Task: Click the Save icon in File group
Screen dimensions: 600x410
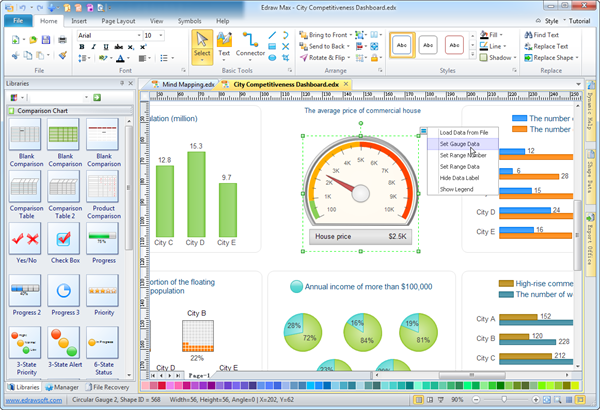Action: pos(46,39)
